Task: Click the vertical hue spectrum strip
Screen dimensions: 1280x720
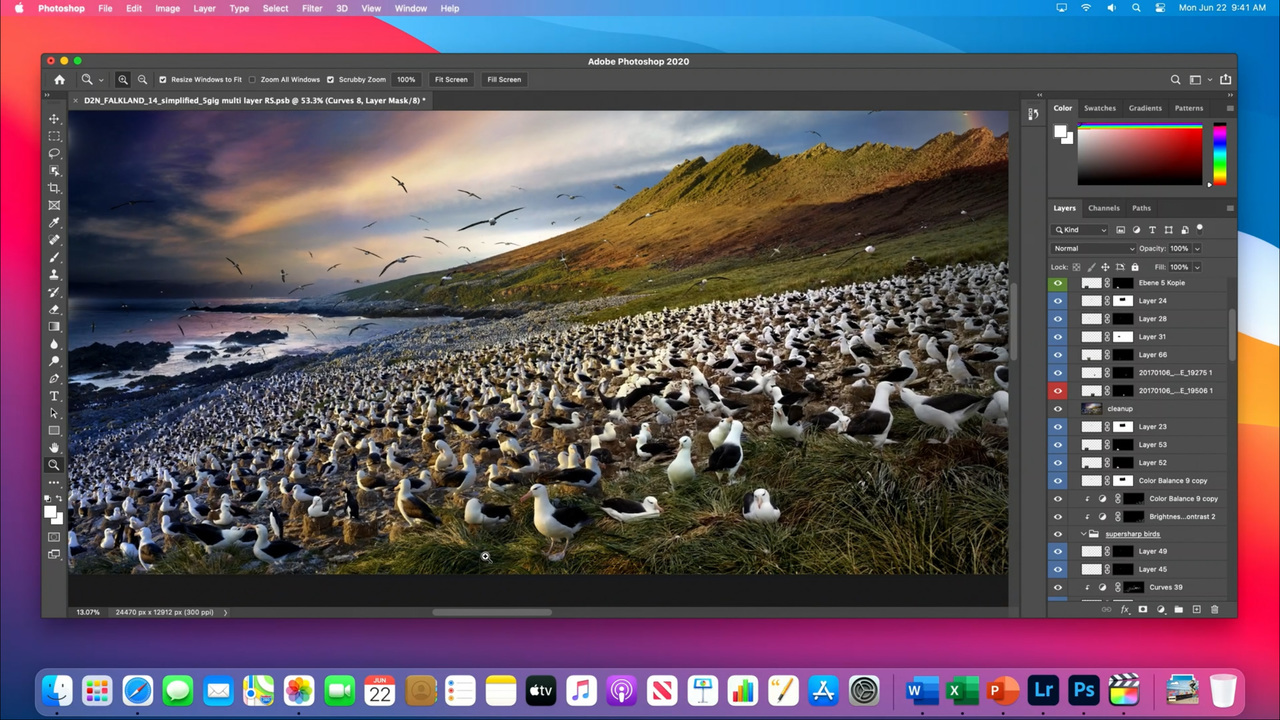Action: tap(1219, 153)
